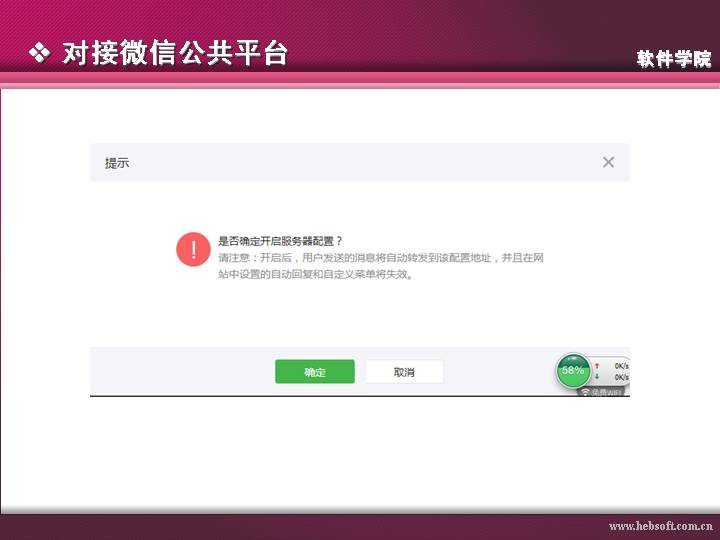Click the gray 请注意 notice paragraph
720x540 pixels.
point(381,265)
